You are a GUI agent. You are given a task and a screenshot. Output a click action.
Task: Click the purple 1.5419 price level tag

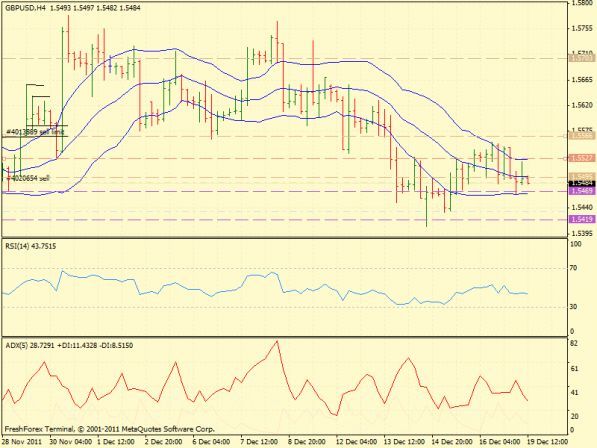[582, 219]
